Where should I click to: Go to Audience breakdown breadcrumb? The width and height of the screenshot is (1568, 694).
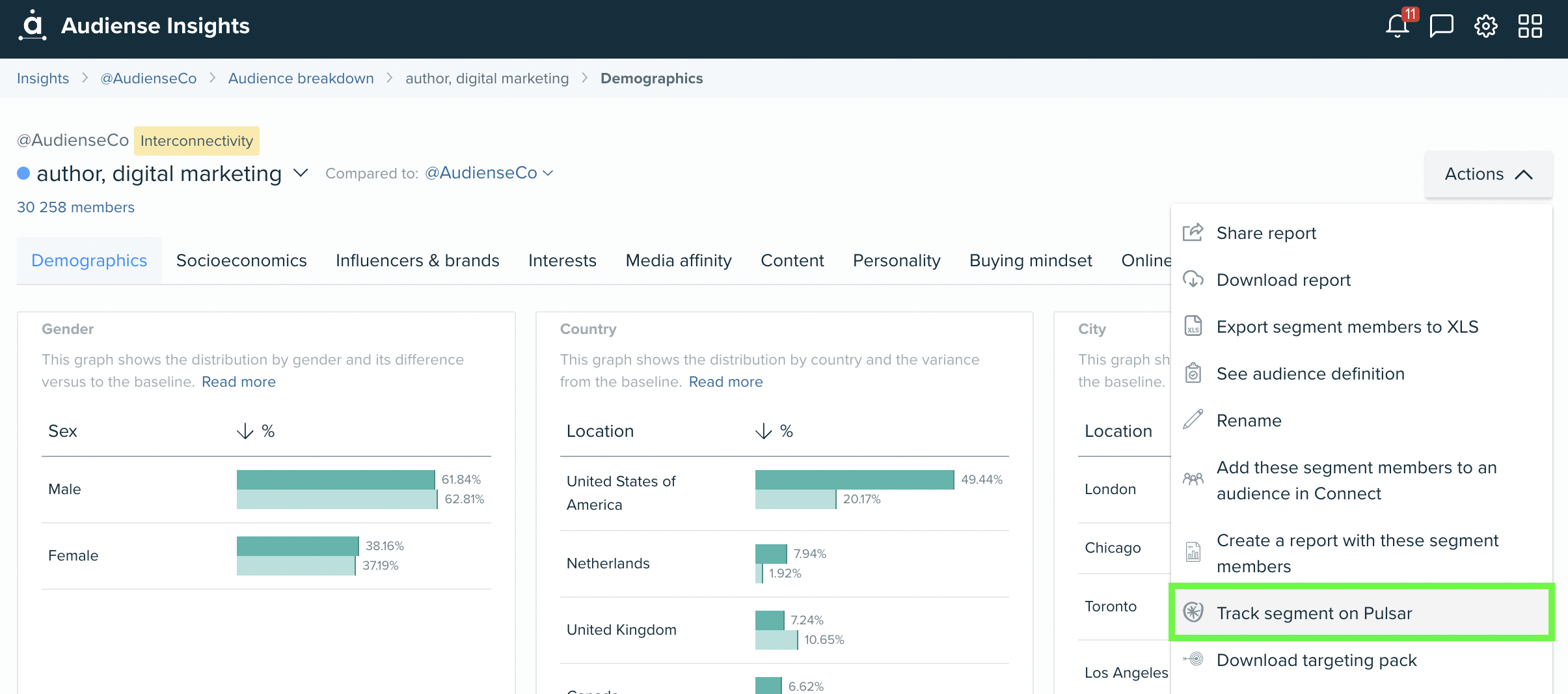[x=301, y=78]
